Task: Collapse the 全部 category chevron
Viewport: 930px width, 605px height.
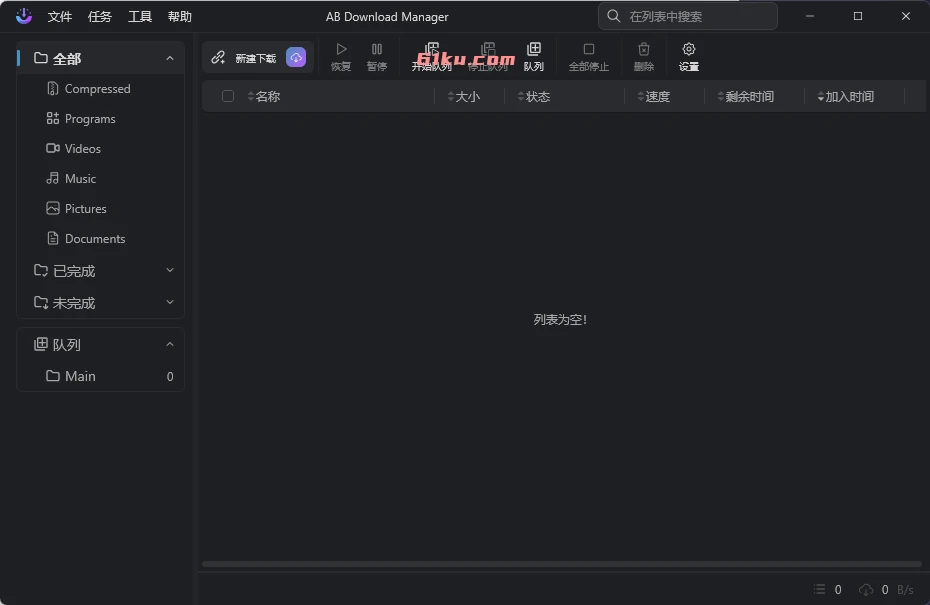Action: (x=170, y=58)
